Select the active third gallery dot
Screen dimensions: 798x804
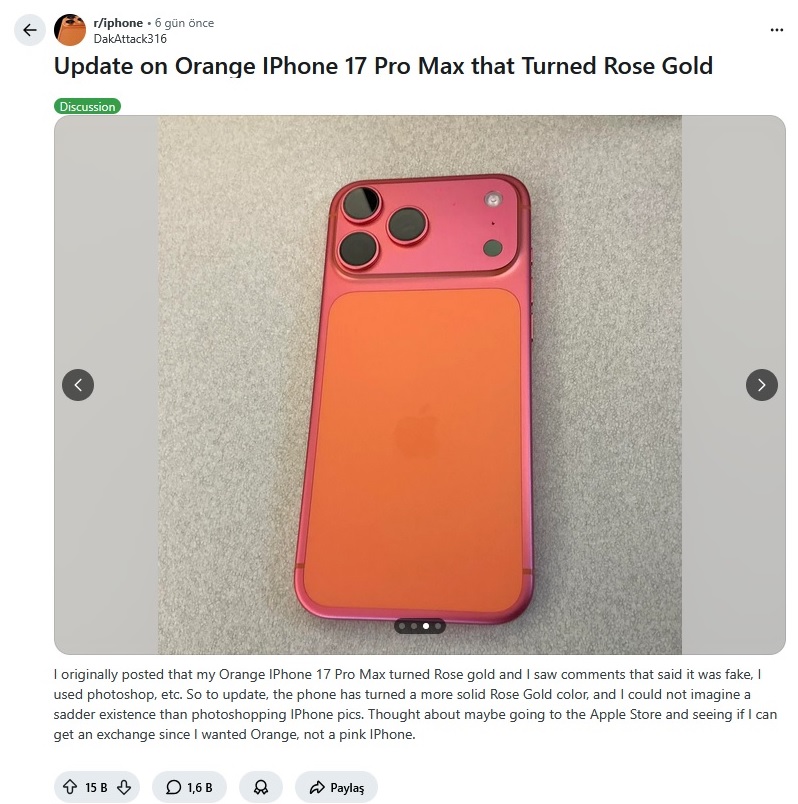pyautogui.click(x=426, y=626)
